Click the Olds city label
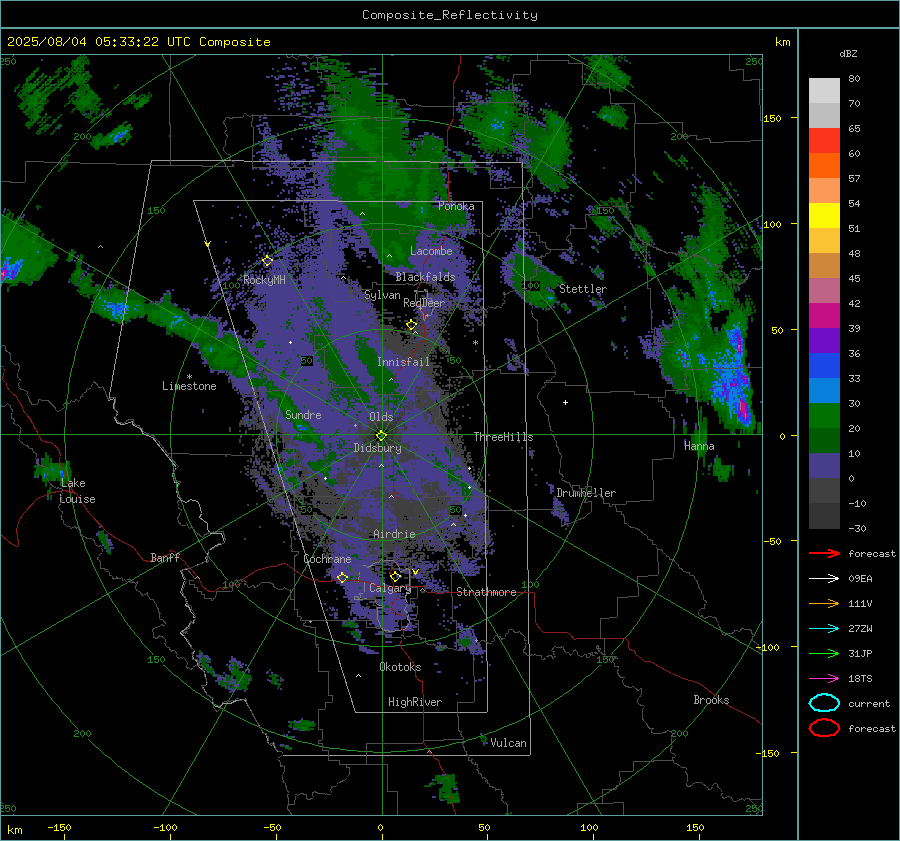 pyautogui.click(x=381, y=417)
